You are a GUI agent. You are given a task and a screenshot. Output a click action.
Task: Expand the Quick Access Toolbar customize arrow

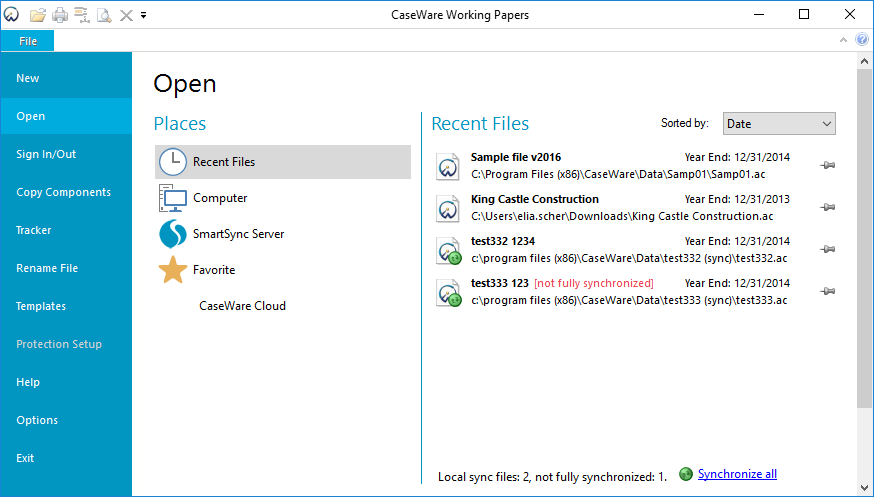tap(143, 15)
